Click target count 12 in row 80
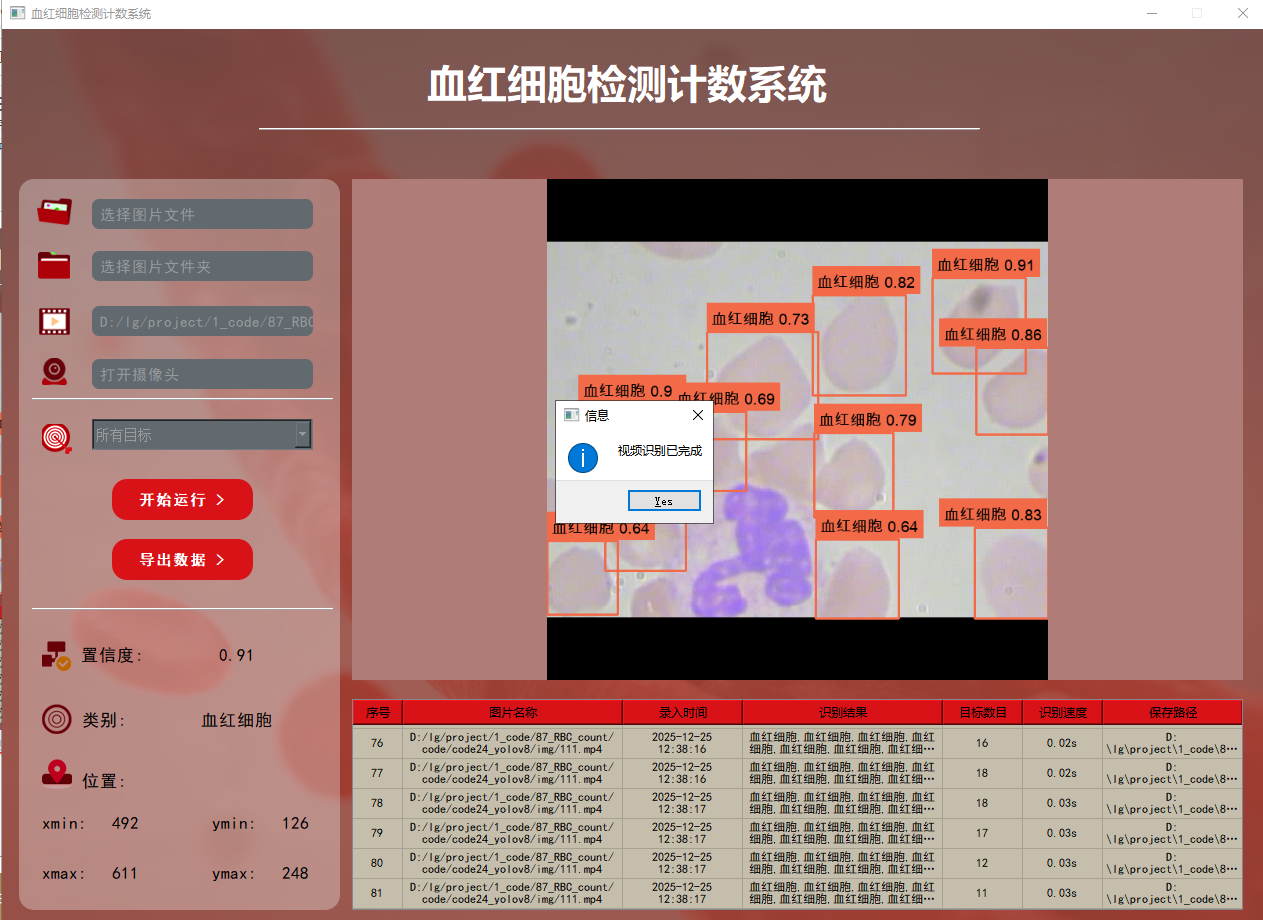Screen dimensions: 1263x920 [x=982, y=863]
